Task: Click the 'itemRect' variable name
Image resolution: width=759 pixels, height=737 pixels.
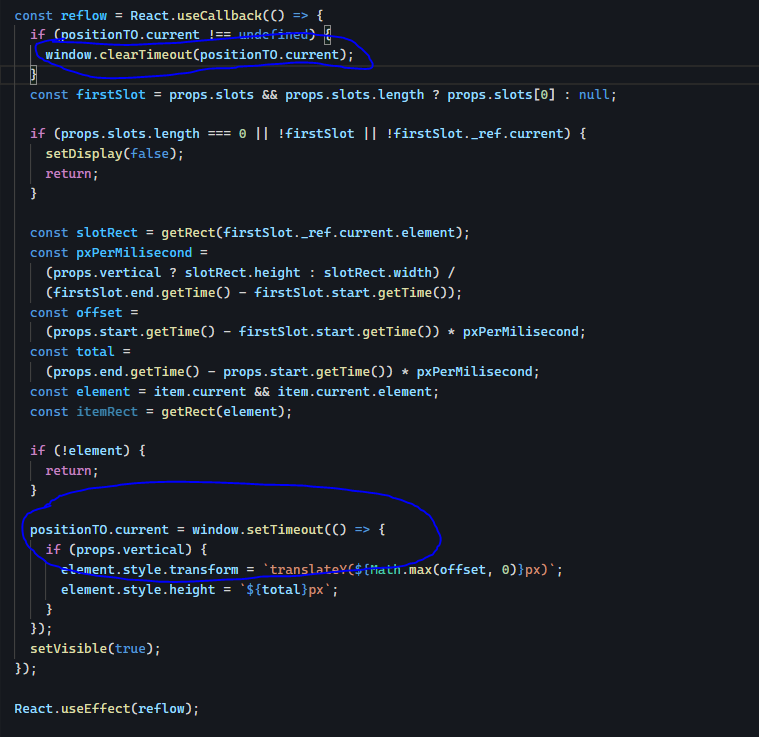Action: click(107, 412)
